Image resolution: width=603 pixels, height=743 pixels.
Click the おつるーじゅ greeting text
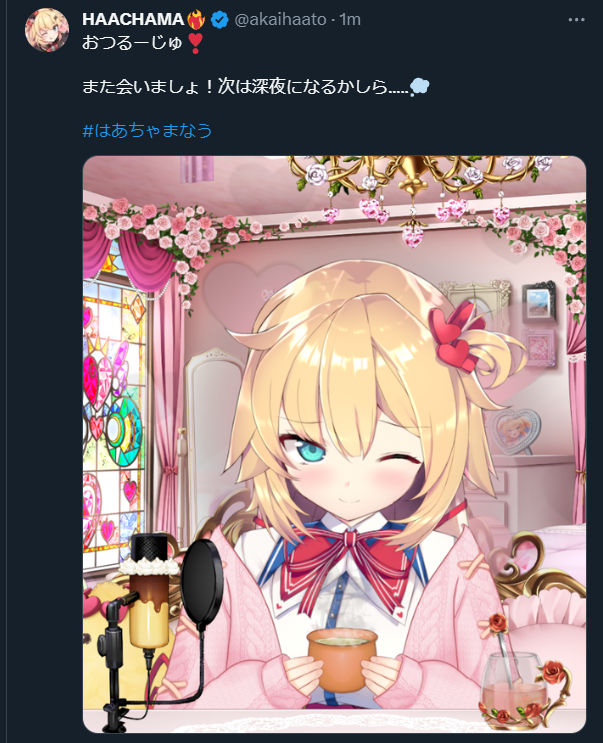(132, 43)
